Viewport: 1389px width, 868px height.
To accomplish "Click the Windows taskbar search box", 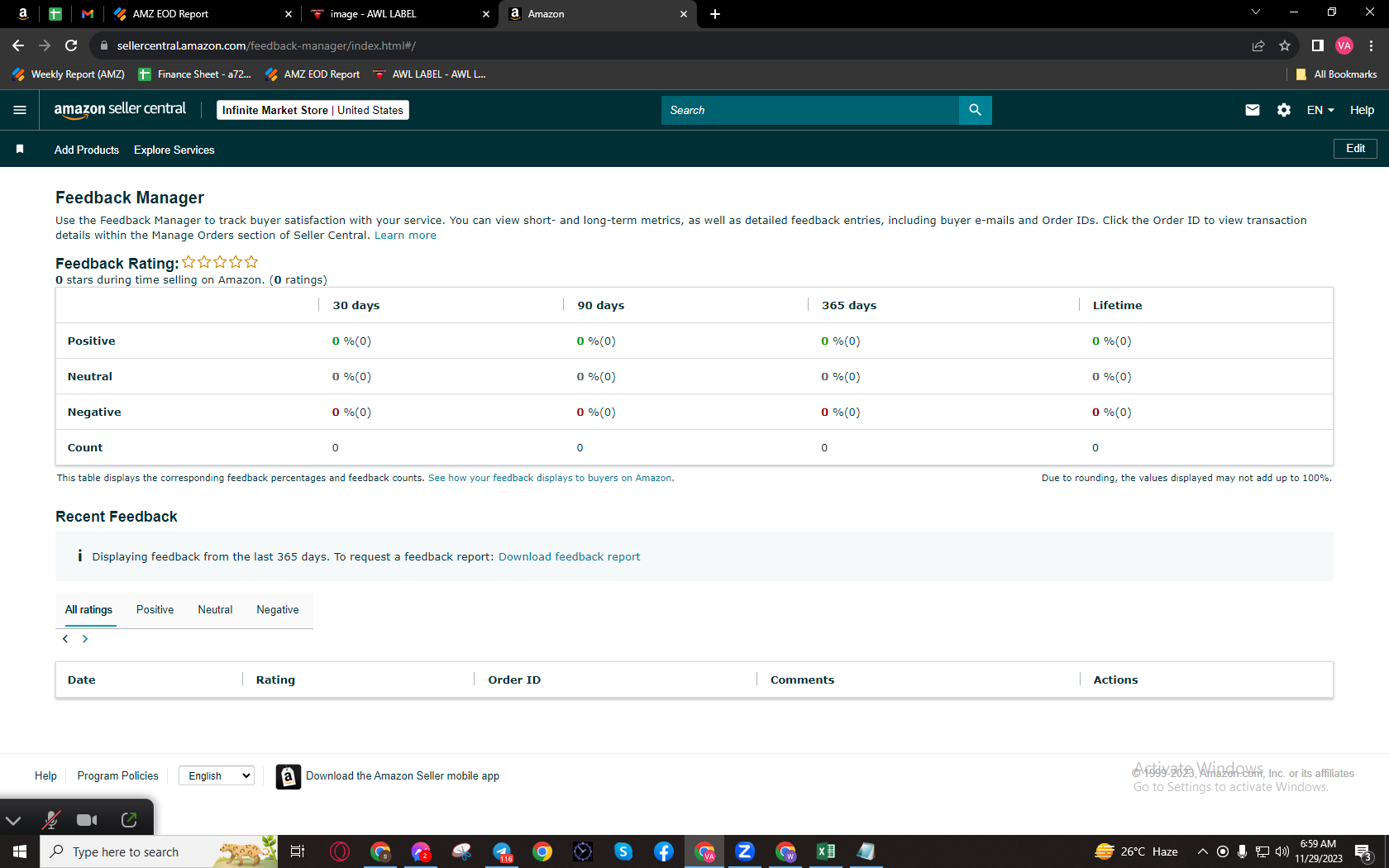I will click(x=160, y=851).
